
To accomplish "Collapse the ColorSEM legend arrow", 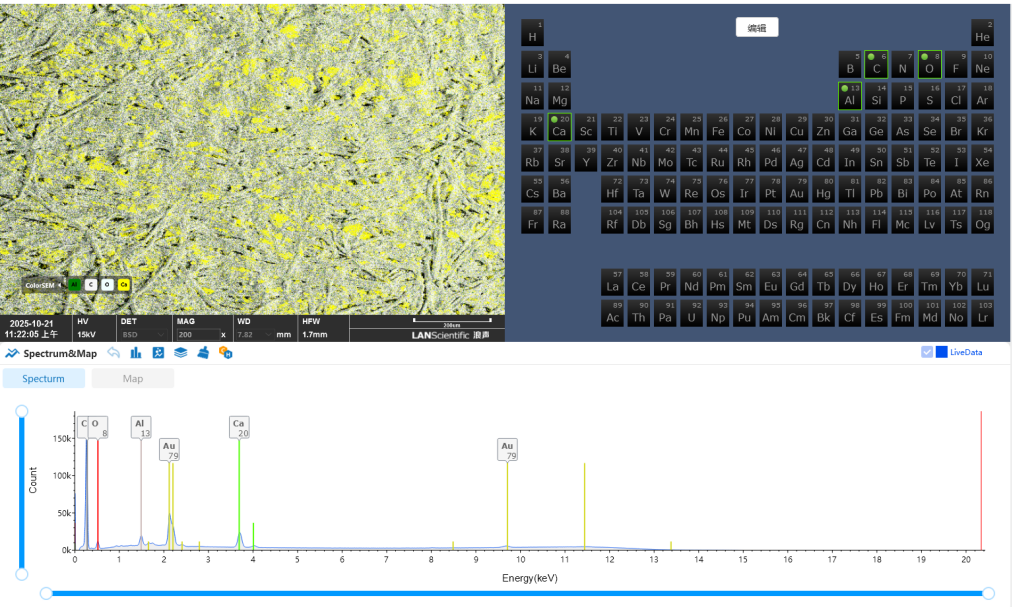I will 59,285.
